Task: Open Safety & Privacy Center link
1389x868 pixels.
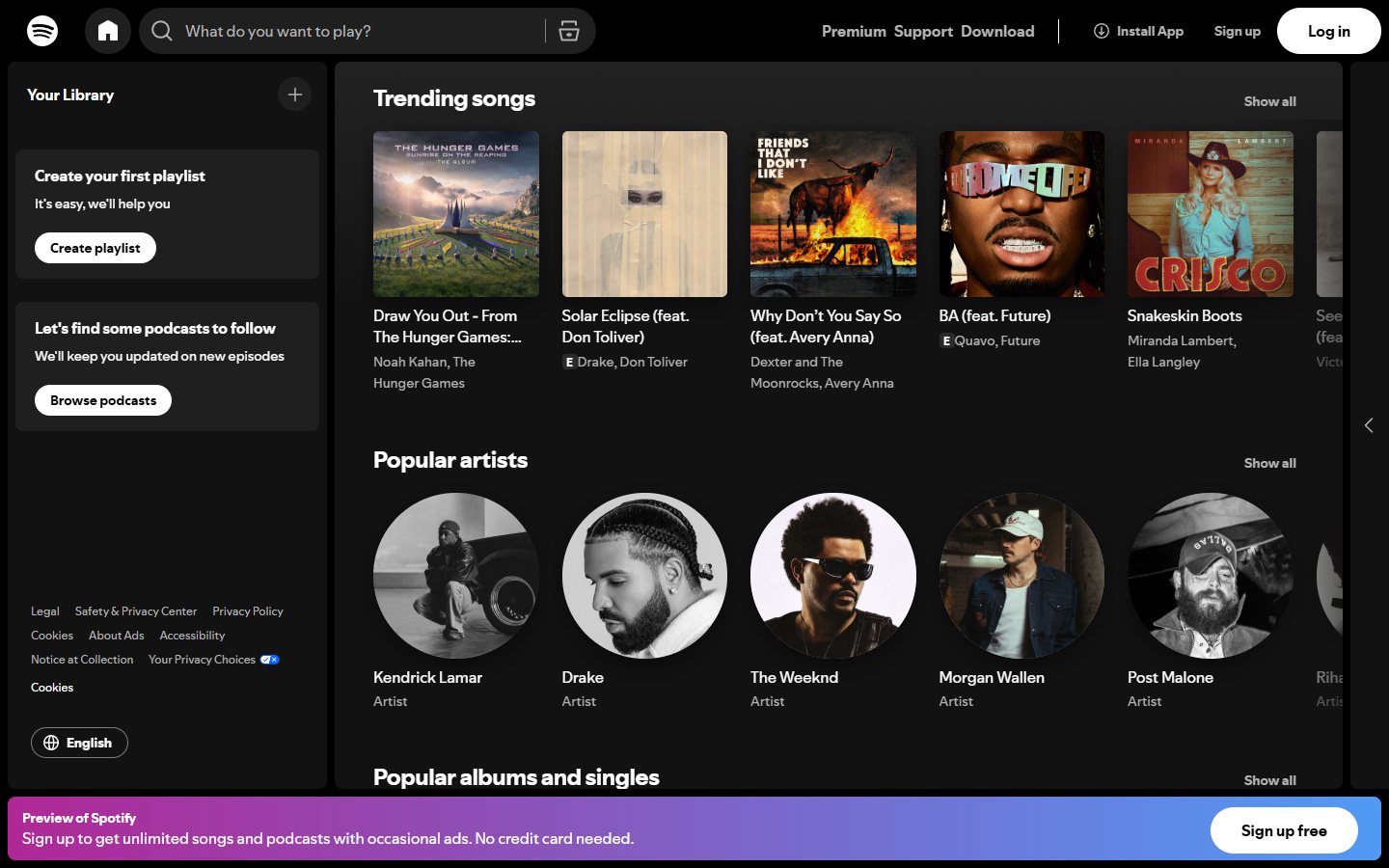Action: (136, 611)
